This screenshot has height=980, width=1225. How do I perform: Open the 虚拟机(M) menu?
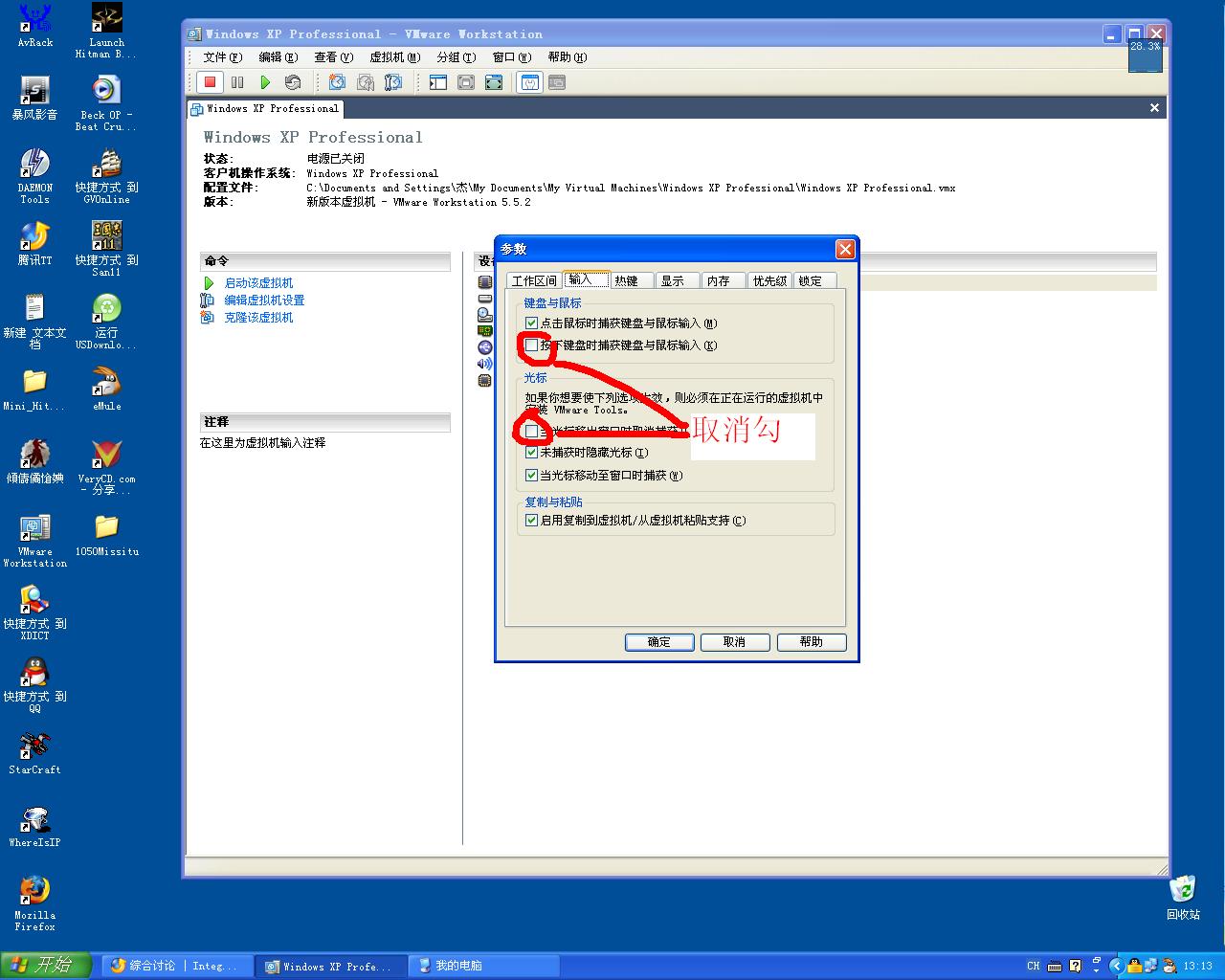(x=394, y=57)
